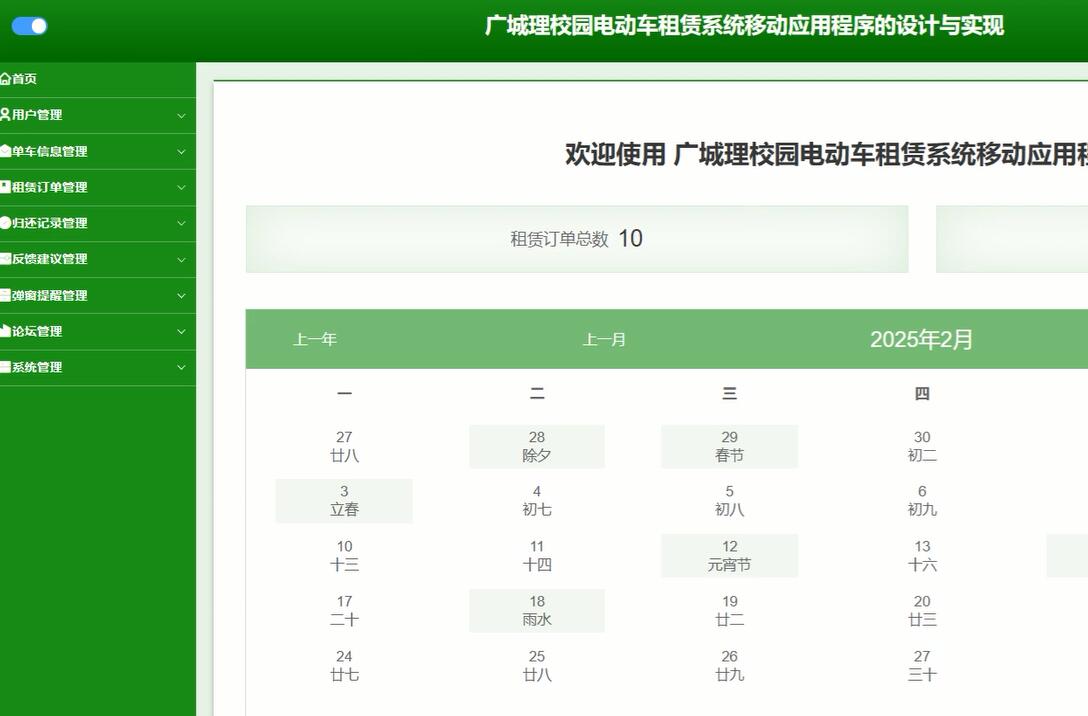This screenshot has height=716, width=1088.
Task: Select calendar date 30 初二
Action: [x=922, y=446]
